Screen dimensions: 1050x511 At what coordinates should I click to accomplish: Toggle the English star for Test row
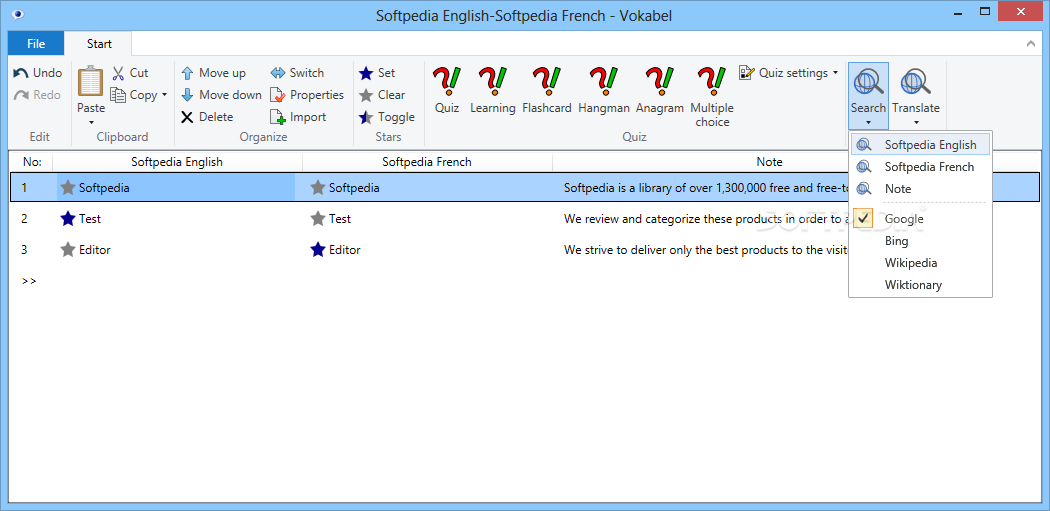tap(68, 218)
